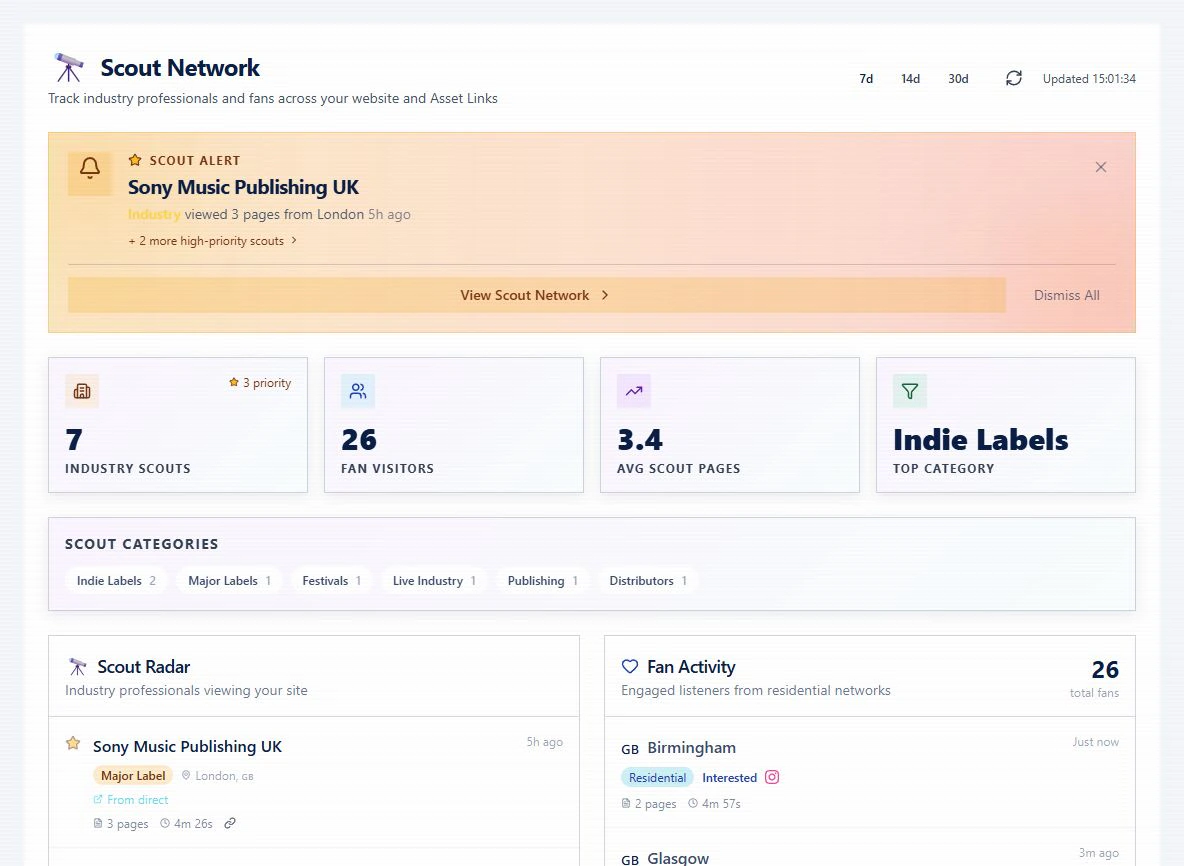Click the telescope logo beside Scout Network title
This screenshot has width=1184, height=866.
(x=69, y=67)
